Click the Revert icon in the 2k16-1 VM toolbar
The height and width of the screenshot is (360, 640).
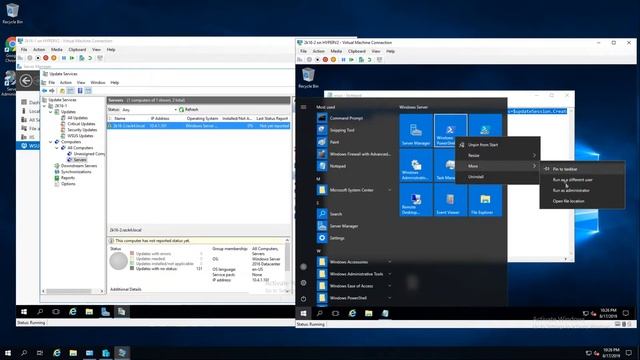[90, 58]
